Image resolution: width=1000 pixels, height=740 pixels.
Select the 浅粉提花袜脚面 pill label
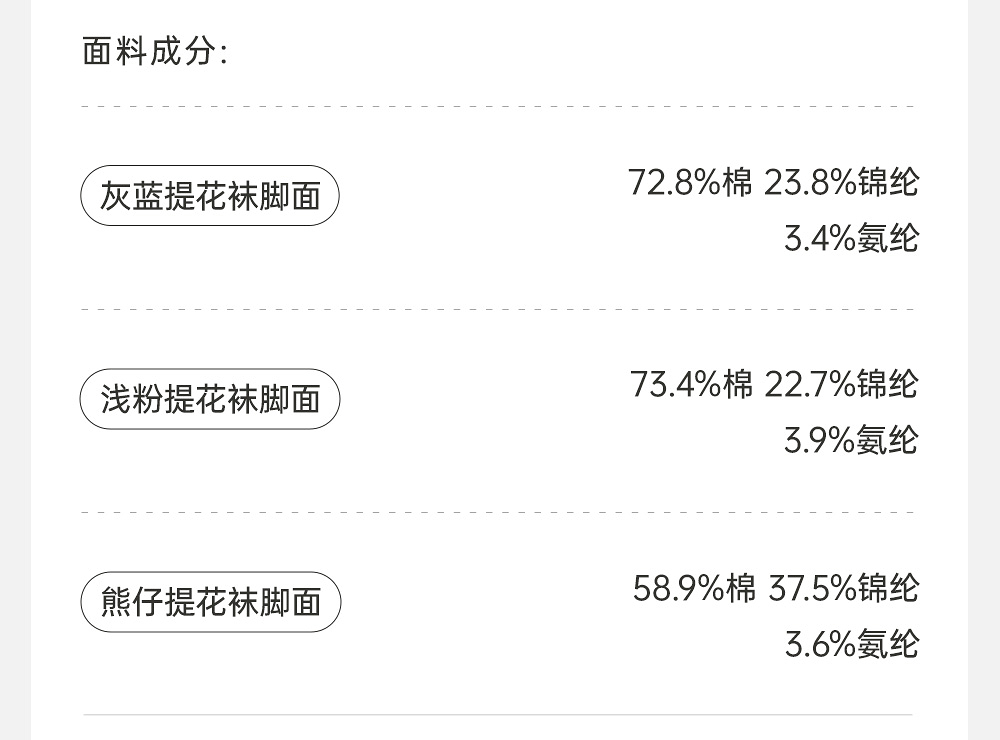click(x=210, y=399)
